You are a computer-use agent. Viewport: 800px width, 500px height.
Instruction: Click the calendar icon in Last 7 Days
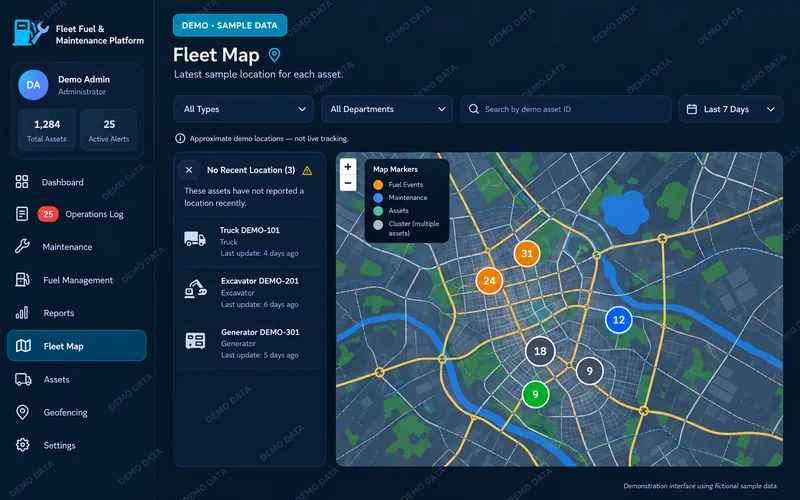point(692,109)
